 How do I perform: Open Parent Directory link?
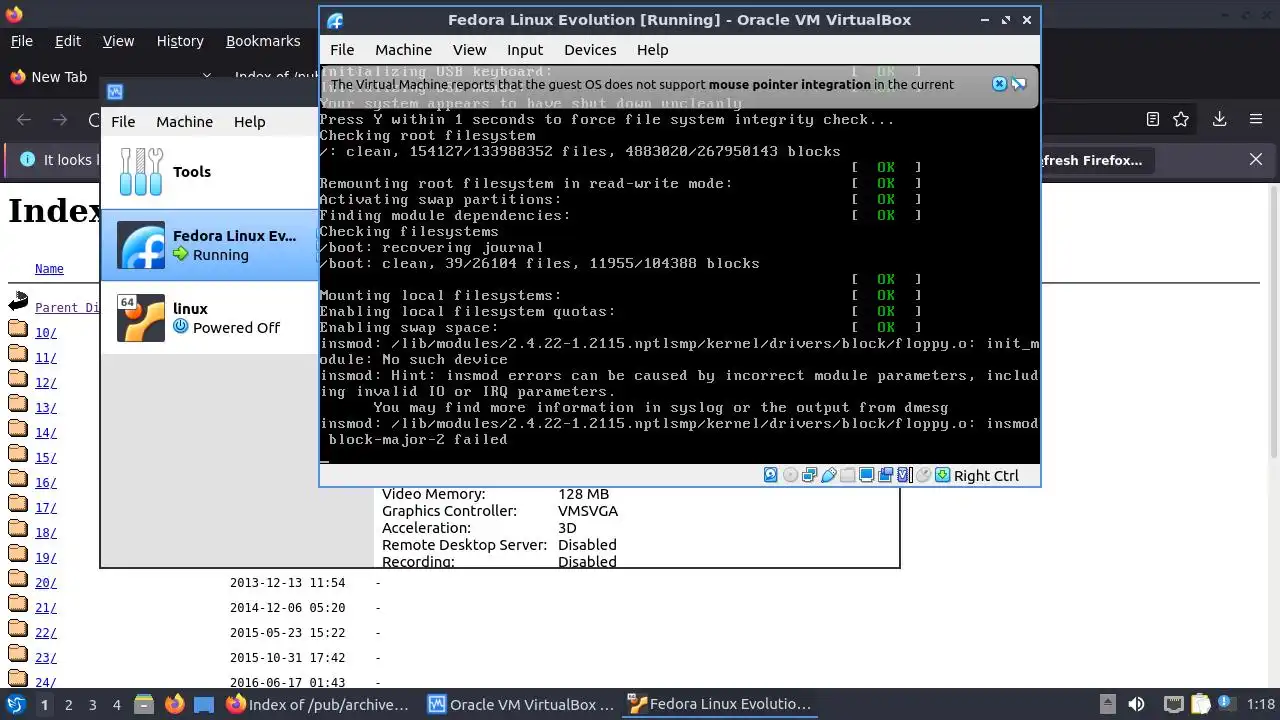click(x=68, y=308)
